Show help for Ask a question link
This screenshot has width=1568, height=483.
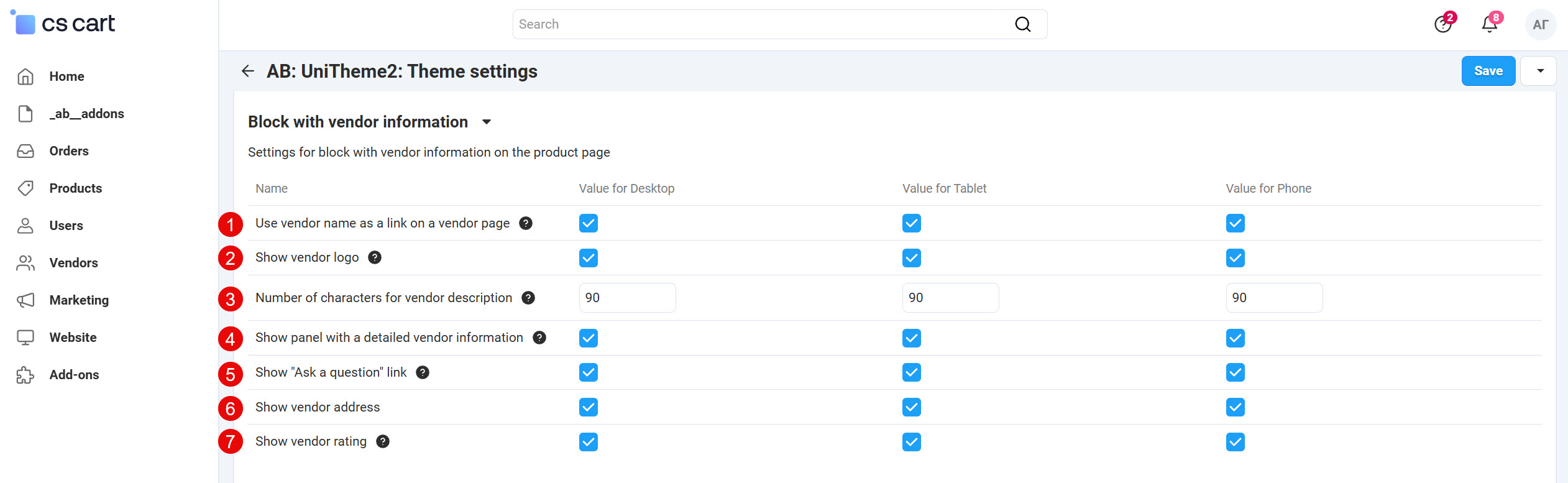coord(423,372)
